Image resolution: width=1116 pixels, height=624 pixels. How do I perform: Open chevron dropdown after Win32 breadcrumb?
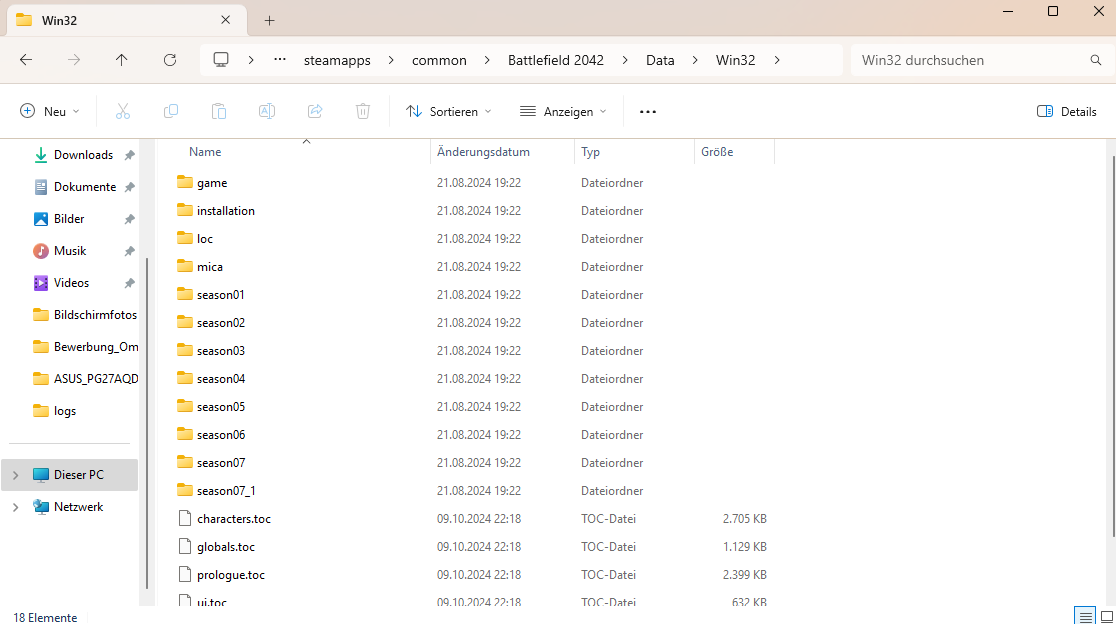click(x=777, y=60)
